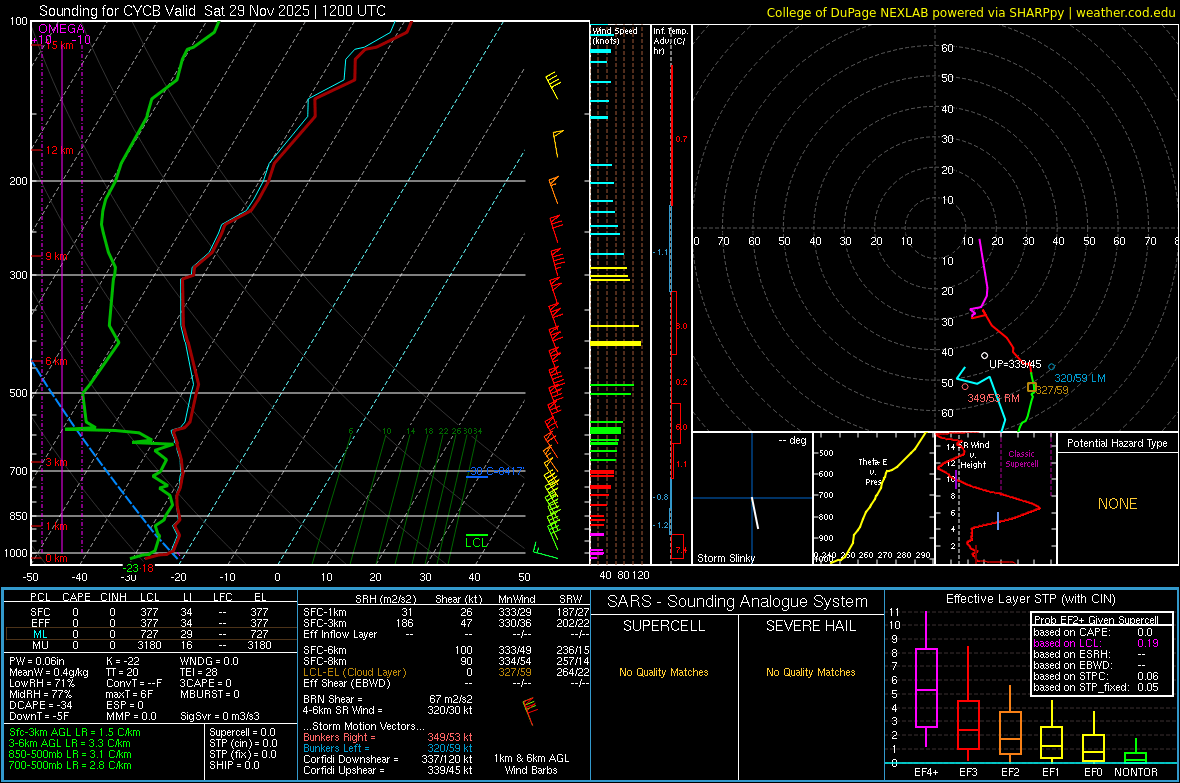The width and height of the screenshot is (1180, 783).
Task: Click the Corfidi Upshear 339/45 kt value
Action: [x=450, y=770]
